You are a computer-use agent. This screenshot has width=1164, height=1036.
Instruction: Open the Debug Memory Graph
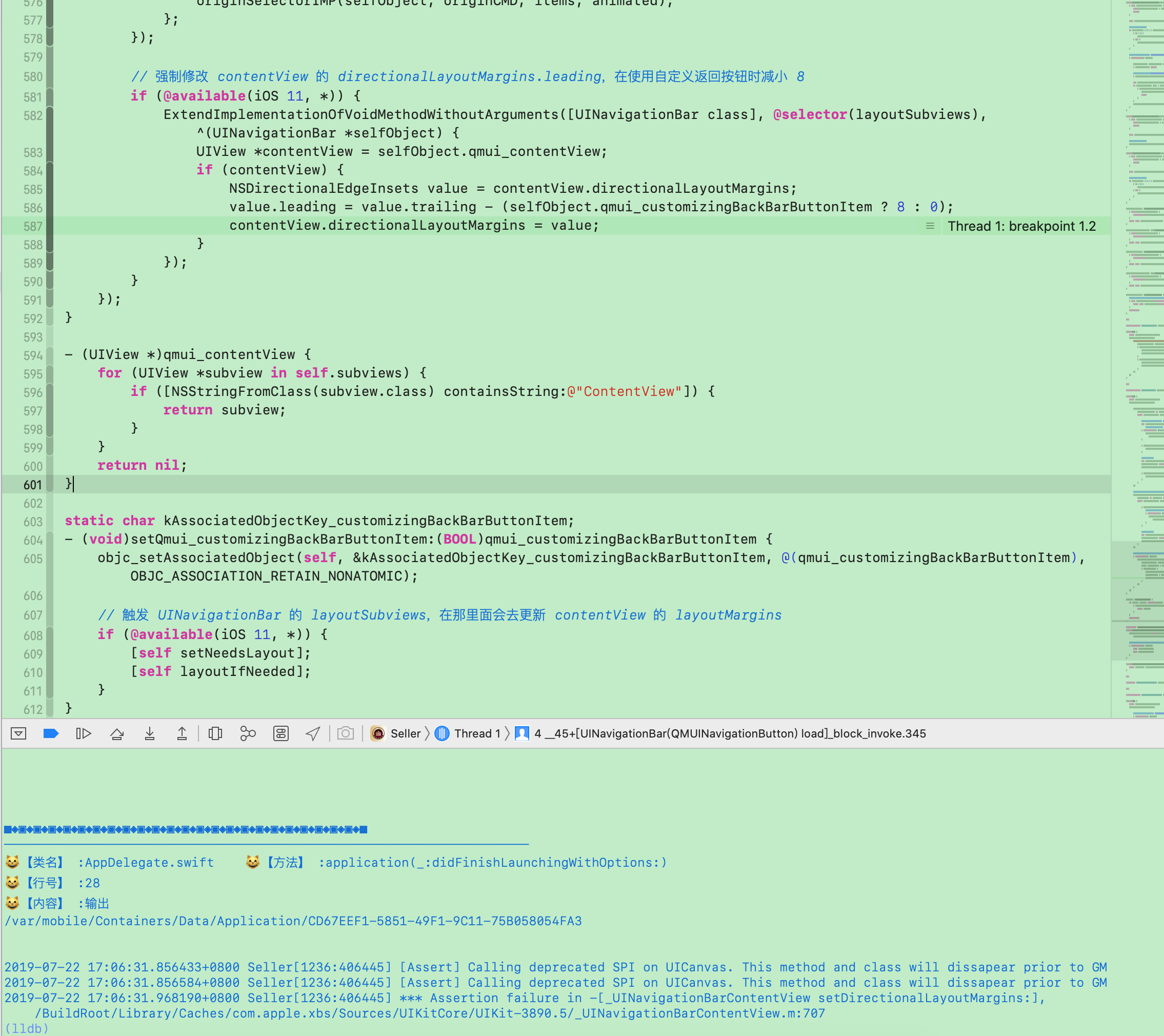point(247,733)
